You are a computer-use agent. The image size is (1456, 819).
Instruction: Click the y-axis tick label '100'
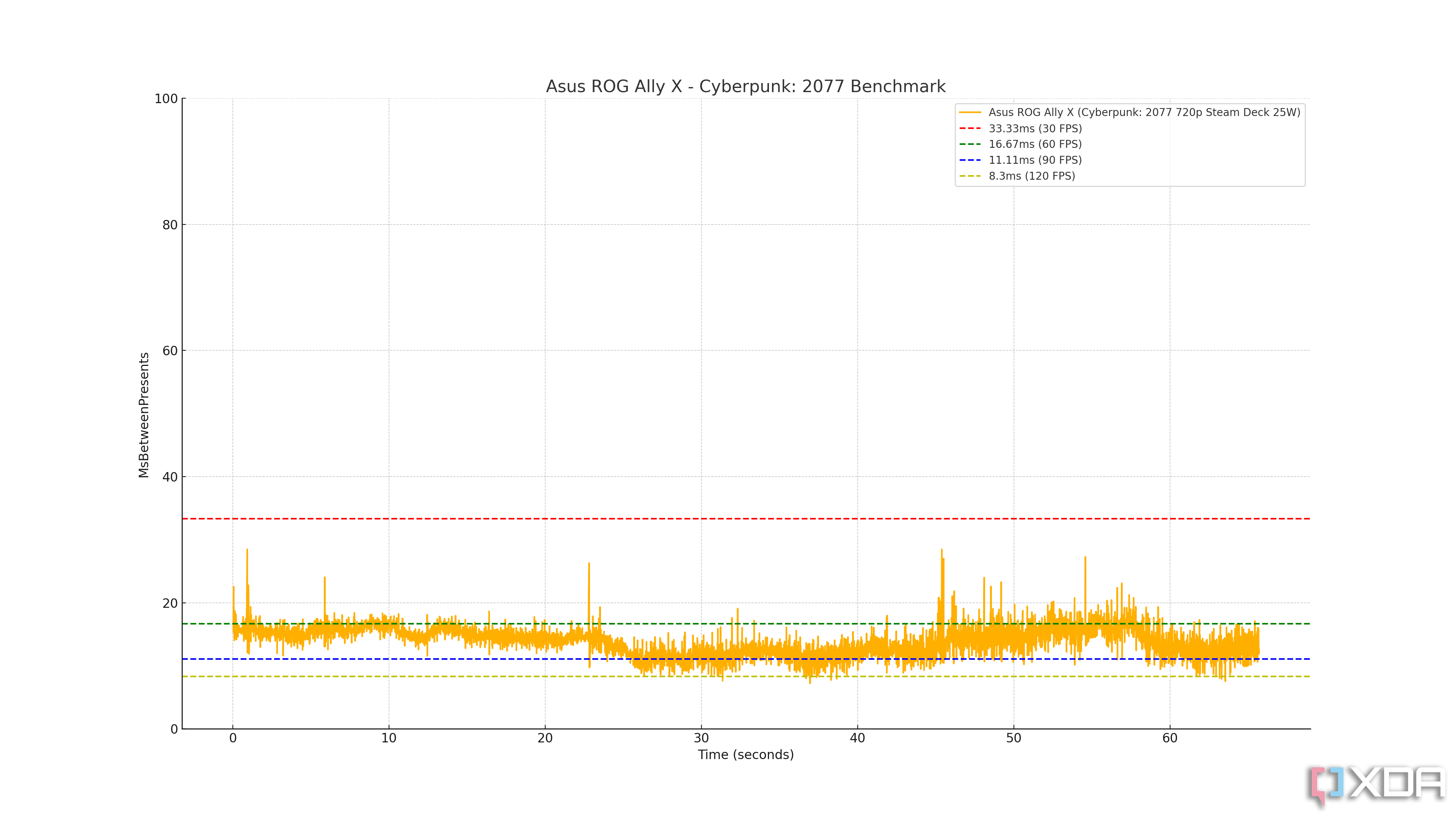click(166, 99)
